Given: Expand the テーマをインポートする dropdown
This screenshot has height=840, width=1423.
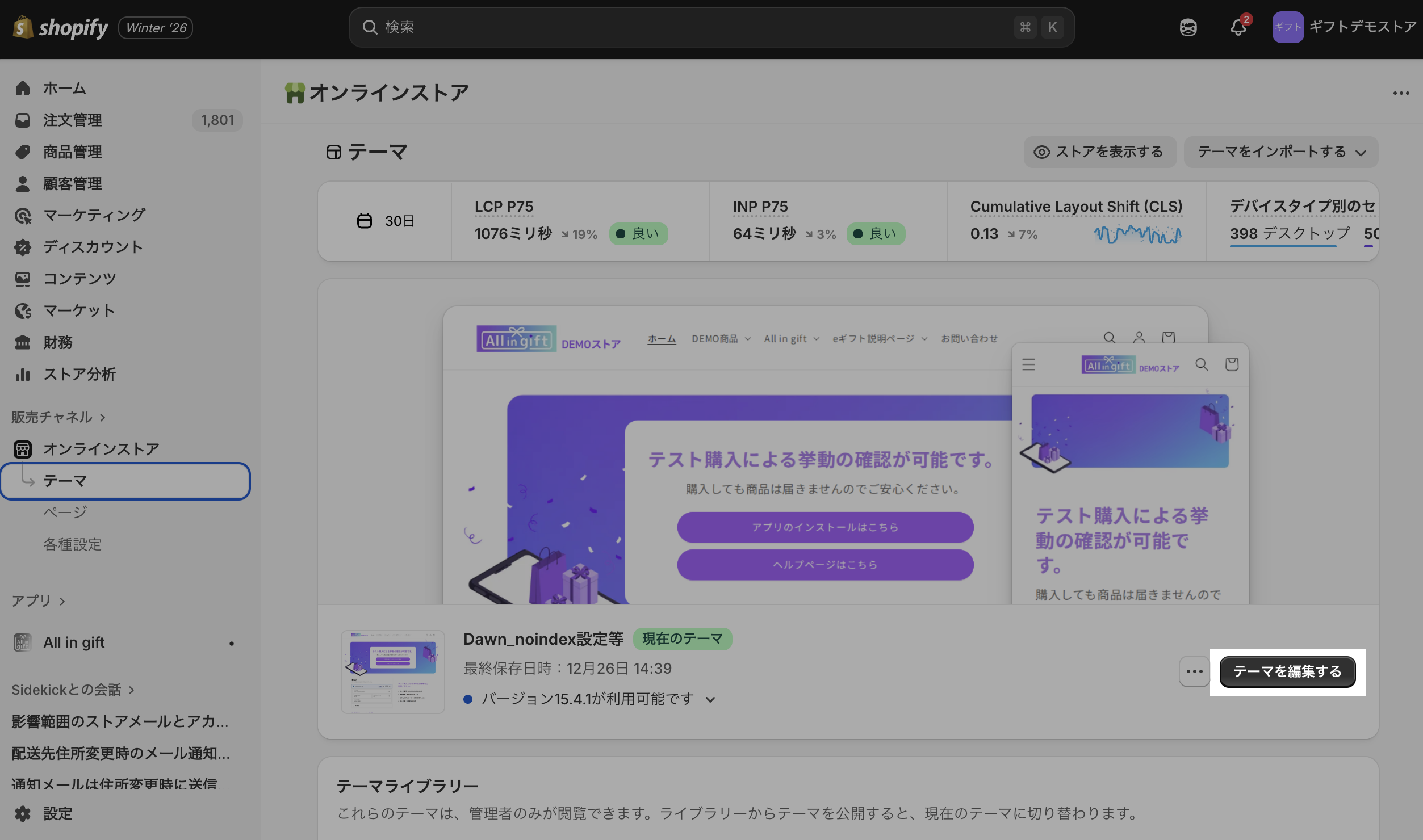Looking at the screenshot, I should pos(1280,152).
